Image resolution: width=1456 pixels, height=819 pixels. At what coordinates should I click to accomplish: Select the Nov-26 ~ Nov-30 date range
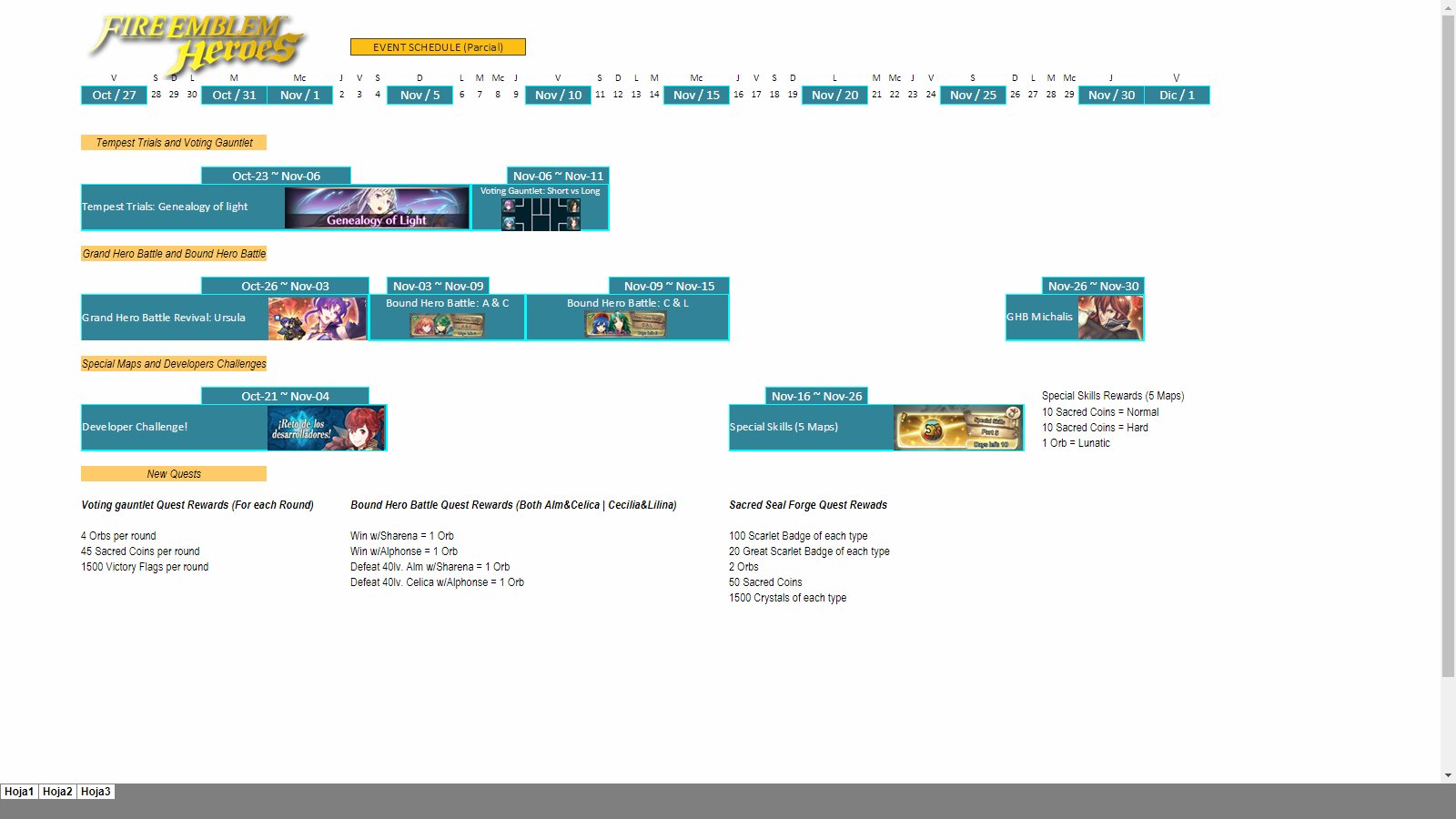coord(1093,287)
